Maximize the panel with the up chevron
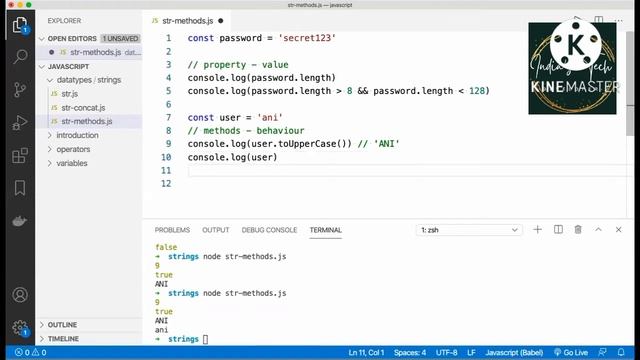640x360 pixels. tap(598, 230)
